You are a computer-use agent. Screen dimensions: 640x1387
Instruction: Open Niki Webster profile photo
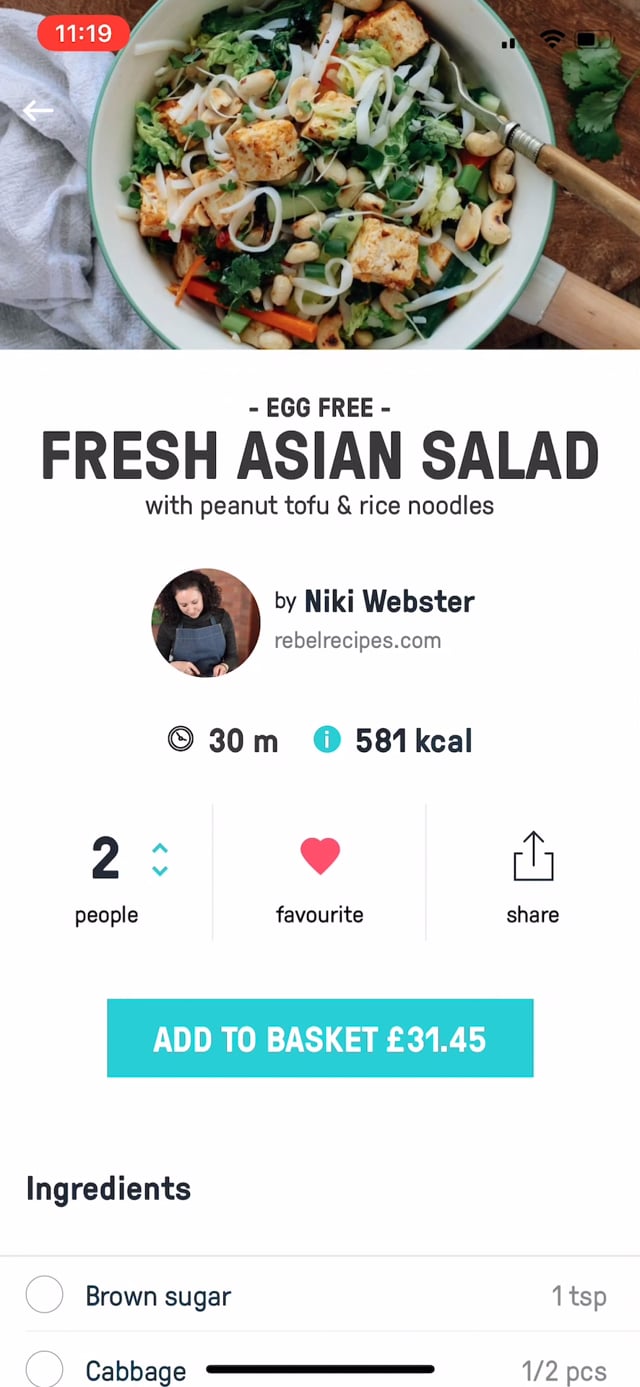click(206, 623)
